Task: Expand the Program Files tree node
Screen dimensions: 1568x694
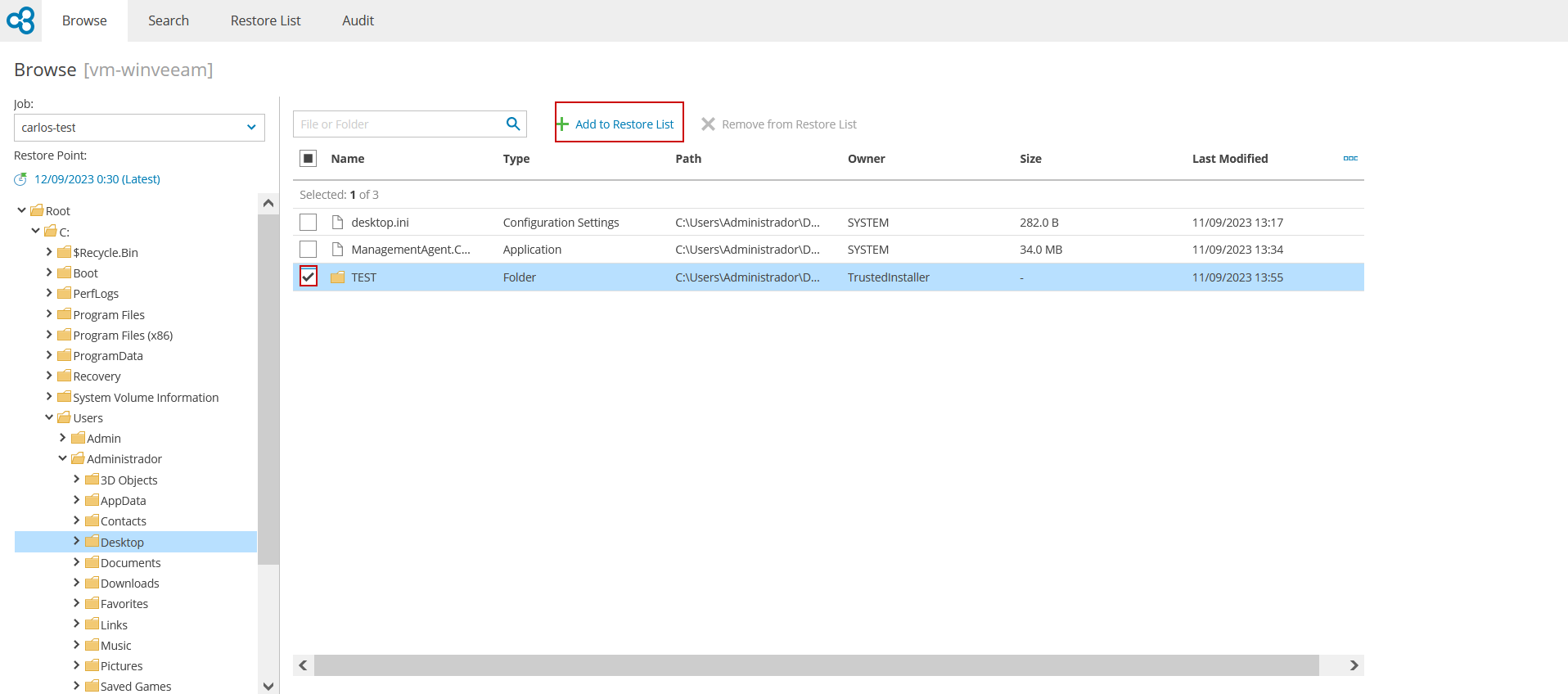Action: click(49, 314)
